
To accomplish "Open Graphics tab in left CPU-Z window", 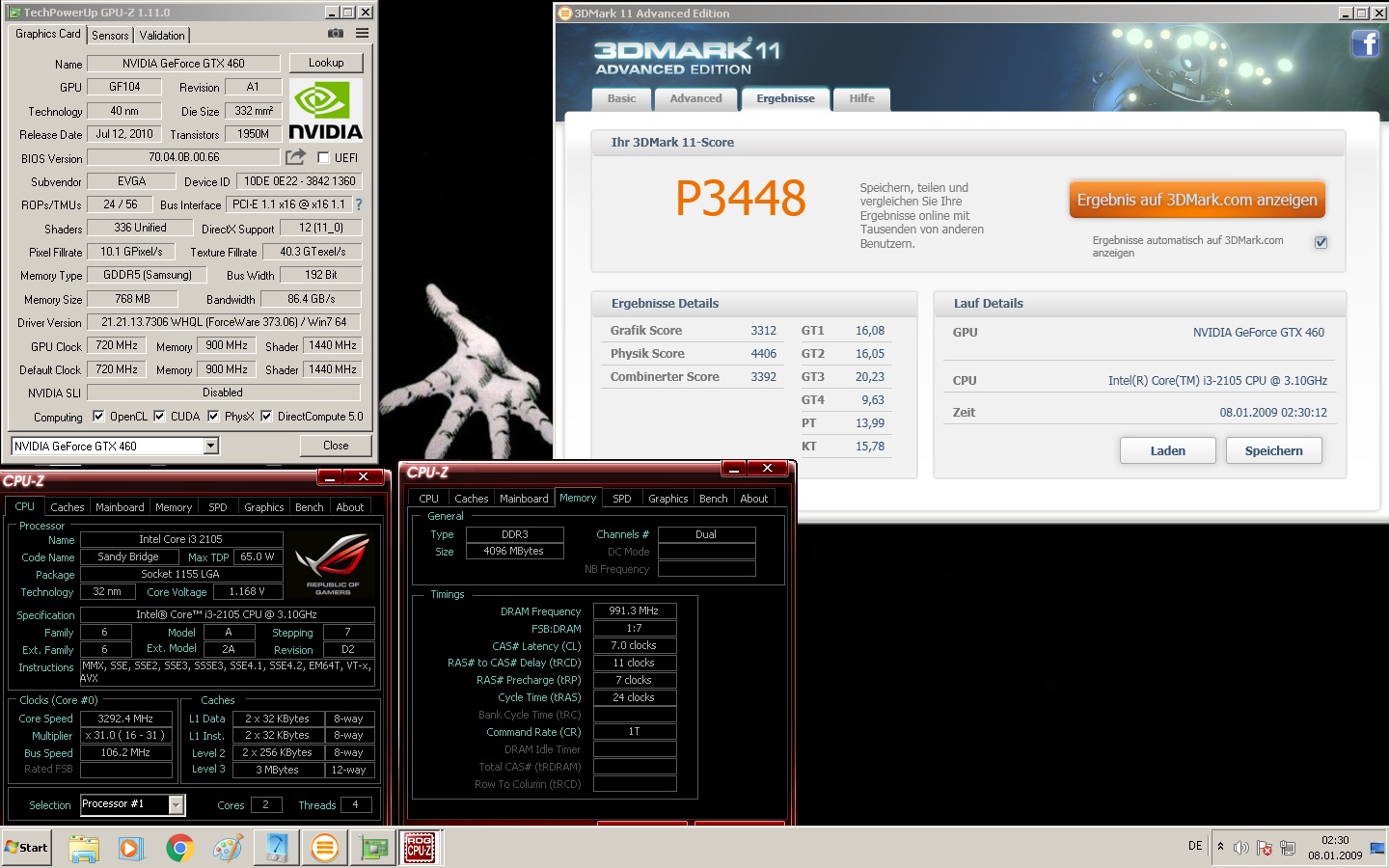I will pos(263,507).
